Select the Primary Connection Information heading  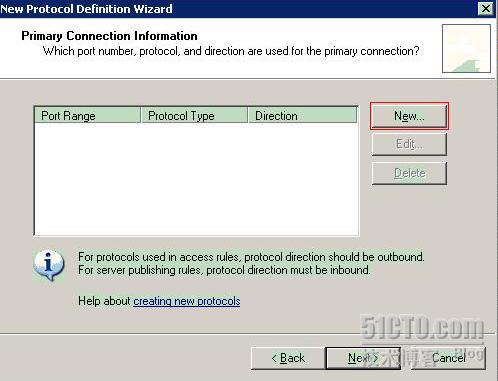[x=109, y=36]
